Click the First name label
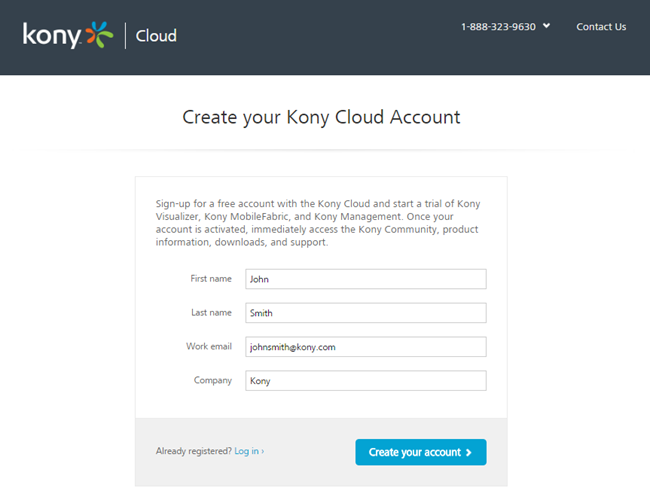 [x=211, y=279]
